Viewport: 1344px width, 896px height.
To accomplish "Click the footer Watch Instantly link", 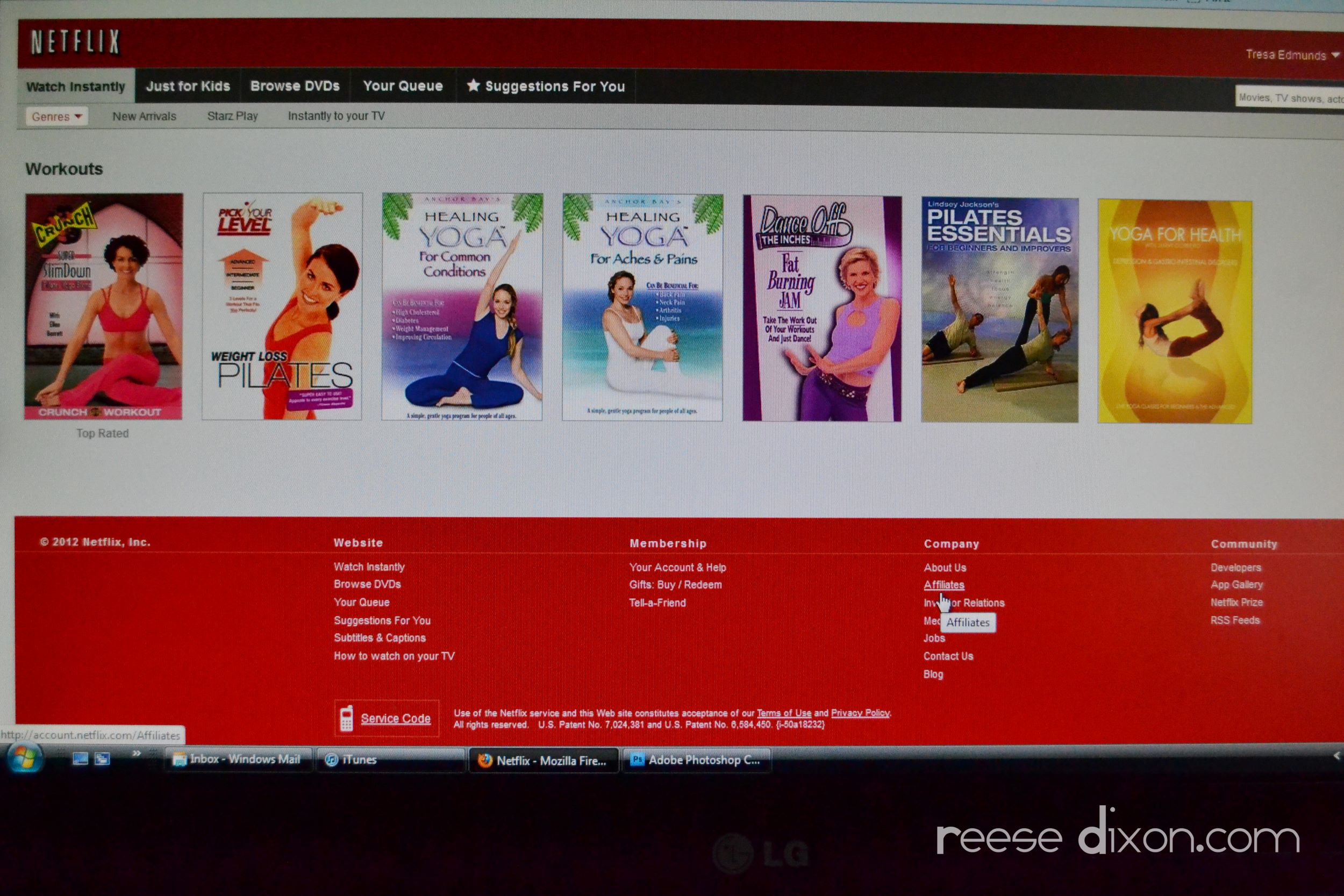I will pos(369,567).
